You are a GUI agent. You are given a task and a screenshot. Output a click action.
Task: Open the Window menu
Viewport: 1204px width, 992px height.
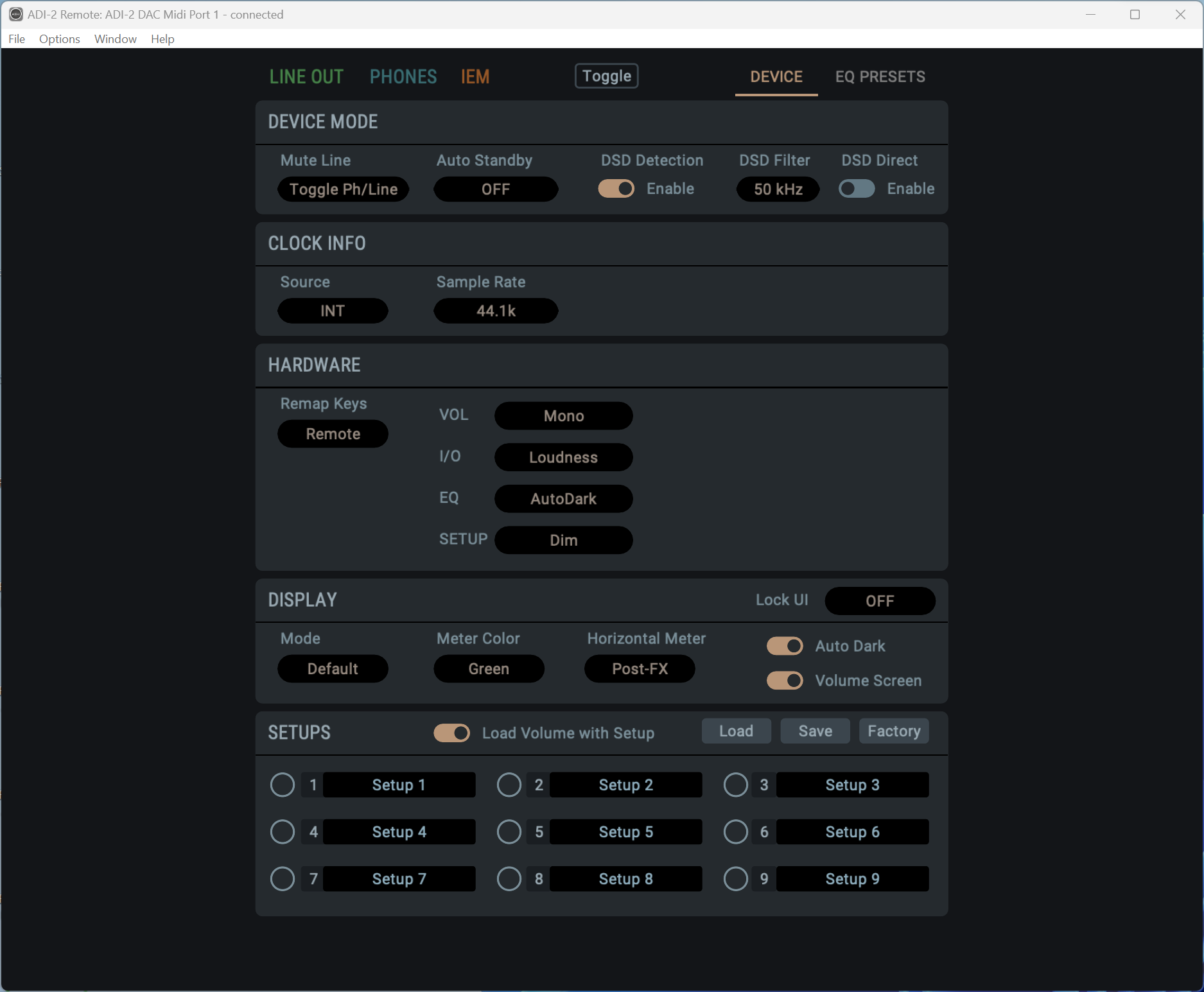tap(115, 39)
